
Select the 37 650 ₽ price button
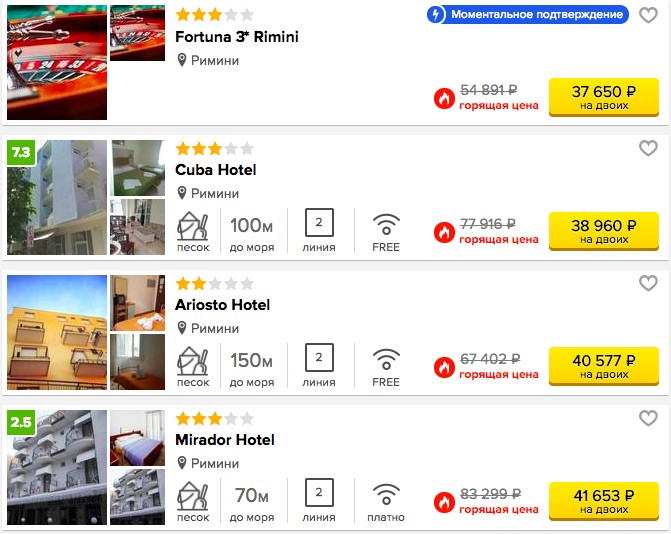[603, 97]
